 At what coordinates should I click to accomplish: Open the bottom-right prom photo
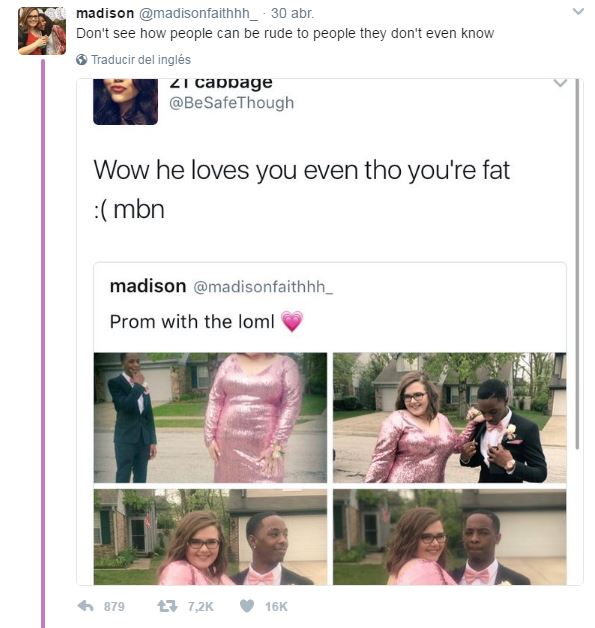point(450,537)
